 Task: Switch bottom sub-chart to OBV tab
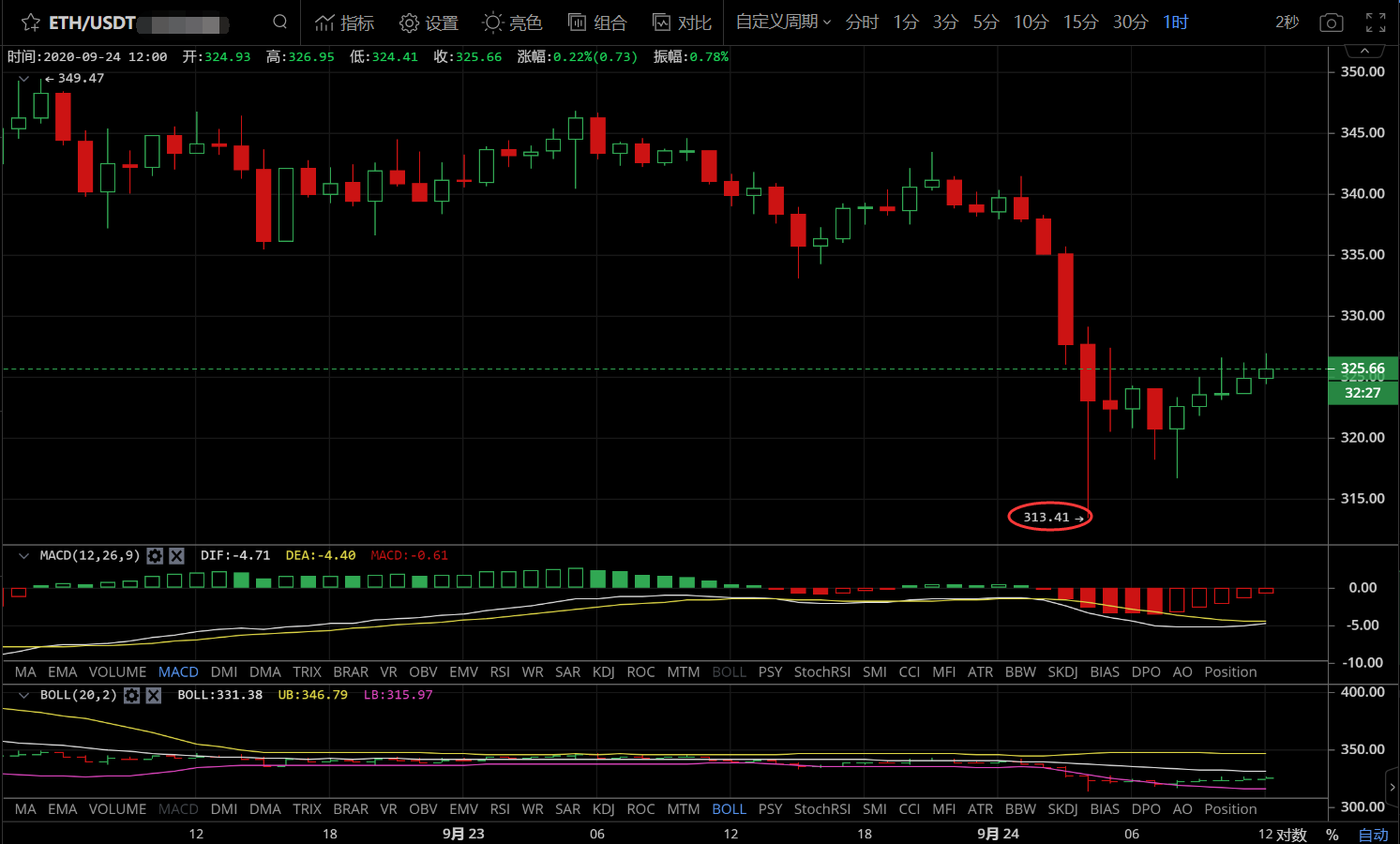(x=423, y=809)
